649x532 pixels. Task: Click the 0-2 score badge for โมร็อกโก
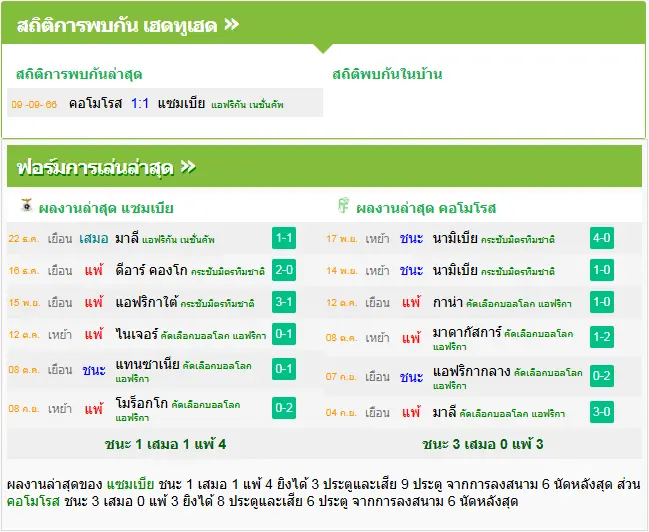pyautogui.click(x=284, y=408)
